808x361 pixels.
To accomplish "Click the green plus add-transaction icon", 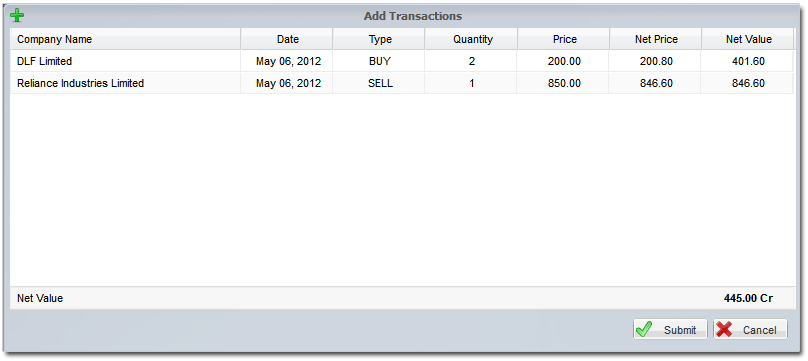I will click(17, 15).
